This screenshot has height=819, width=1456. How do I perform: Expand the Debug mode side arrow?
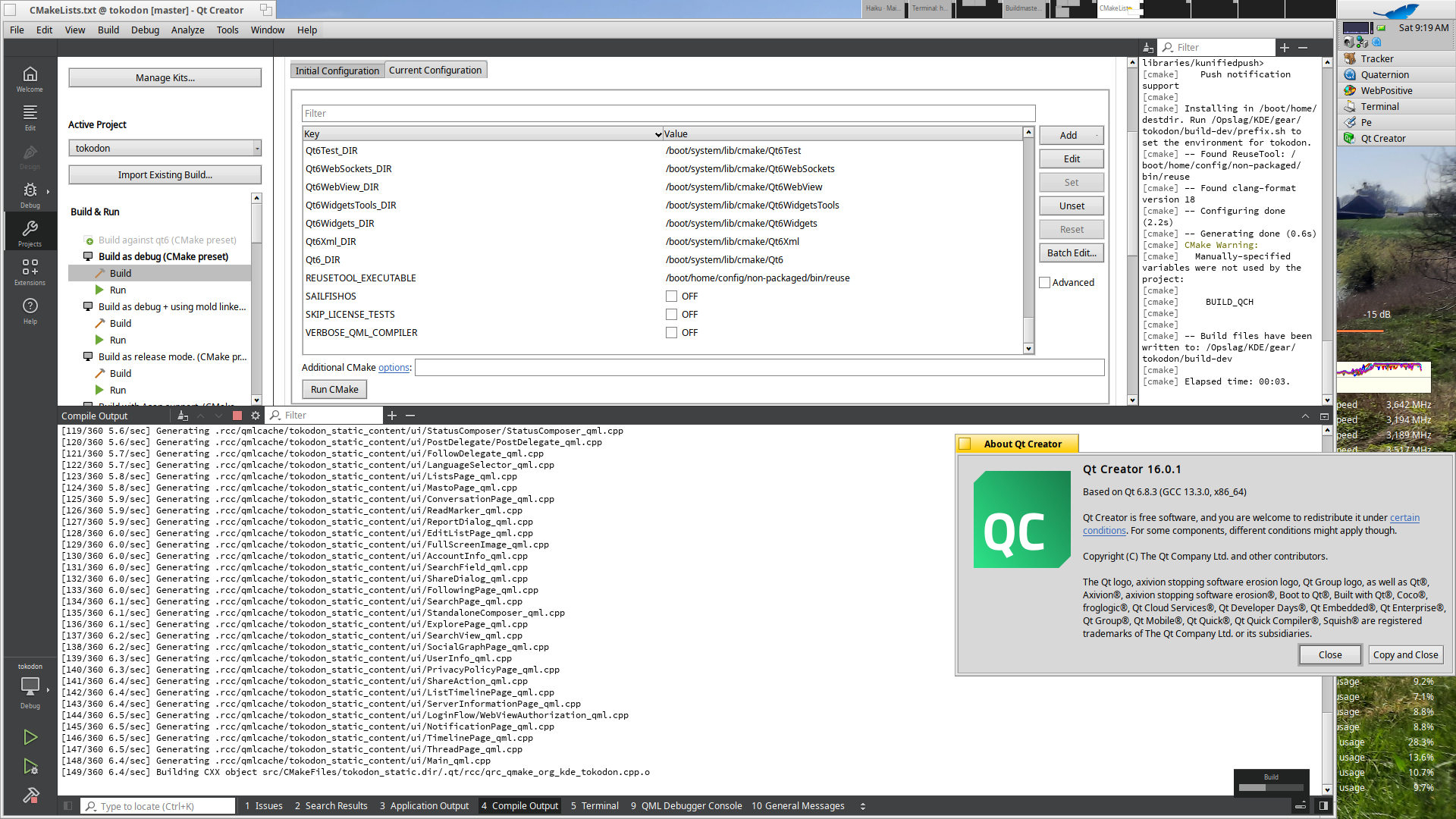[48, 192]
